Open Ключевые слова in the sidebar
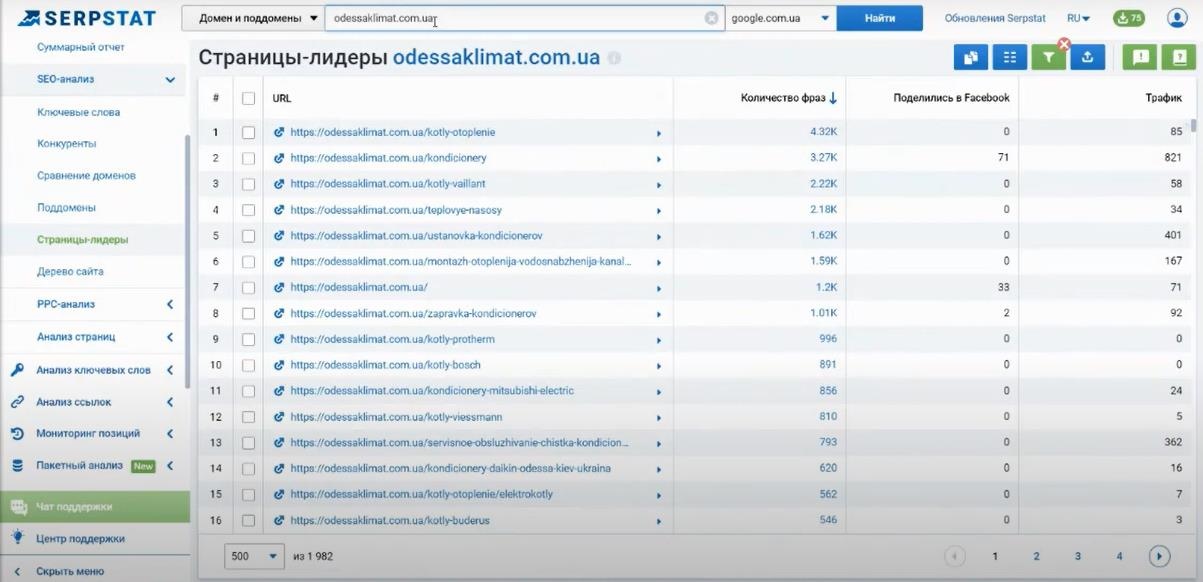Viewport: 1203px width, 582px height. (x=78, y=112)
